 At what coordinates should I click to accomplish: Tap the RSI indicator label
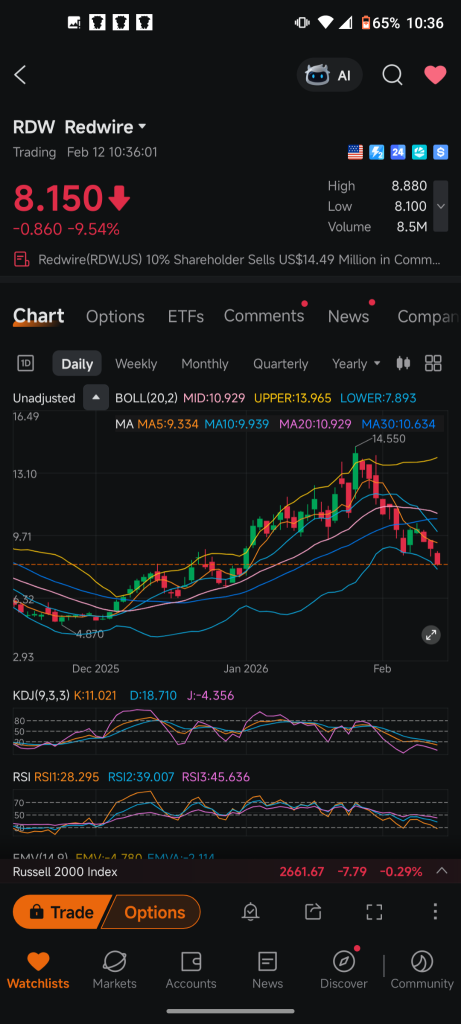click(x=22, y=777)
